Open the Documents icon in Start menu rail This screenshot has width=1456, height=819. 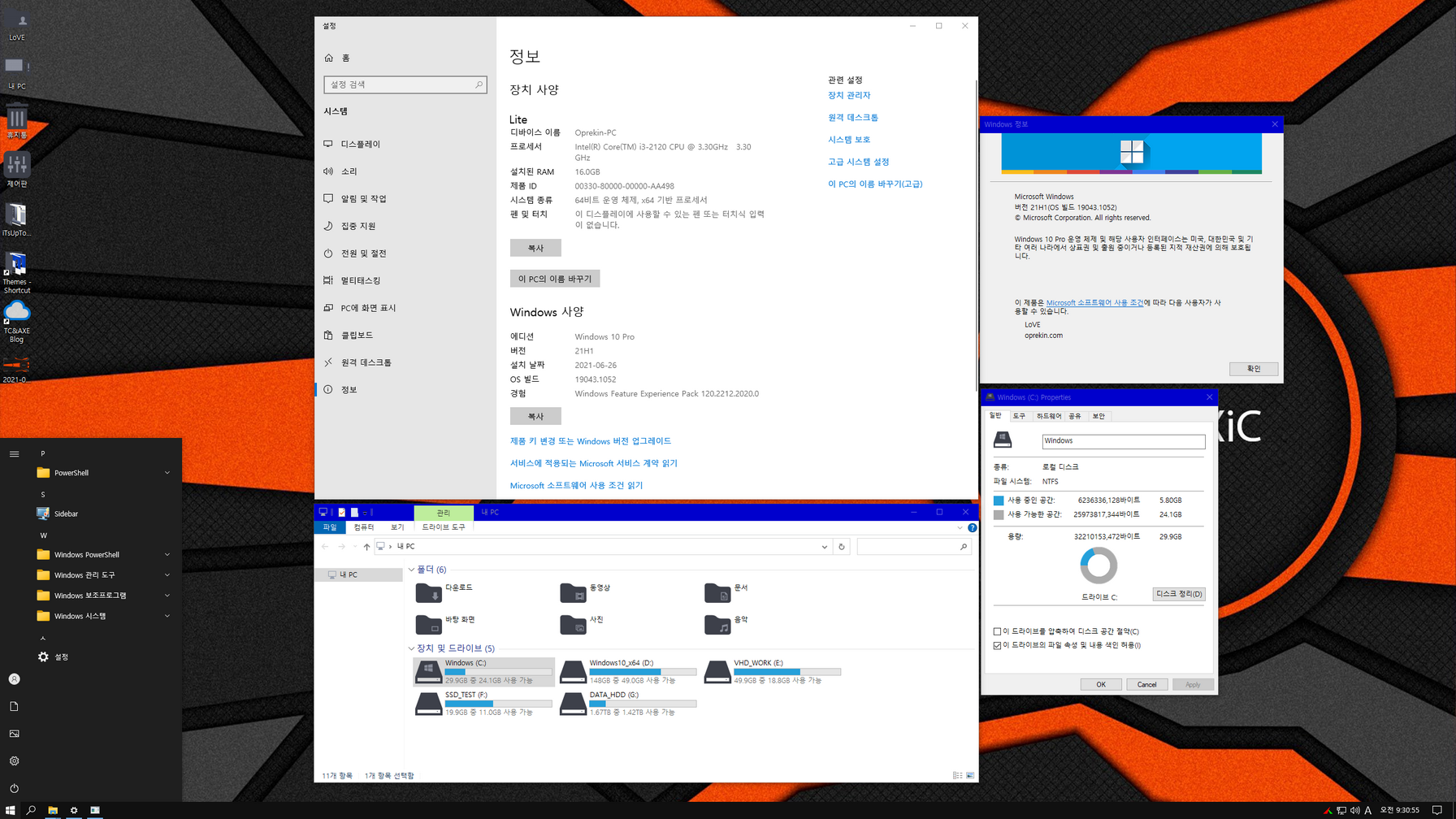point(14,706)
